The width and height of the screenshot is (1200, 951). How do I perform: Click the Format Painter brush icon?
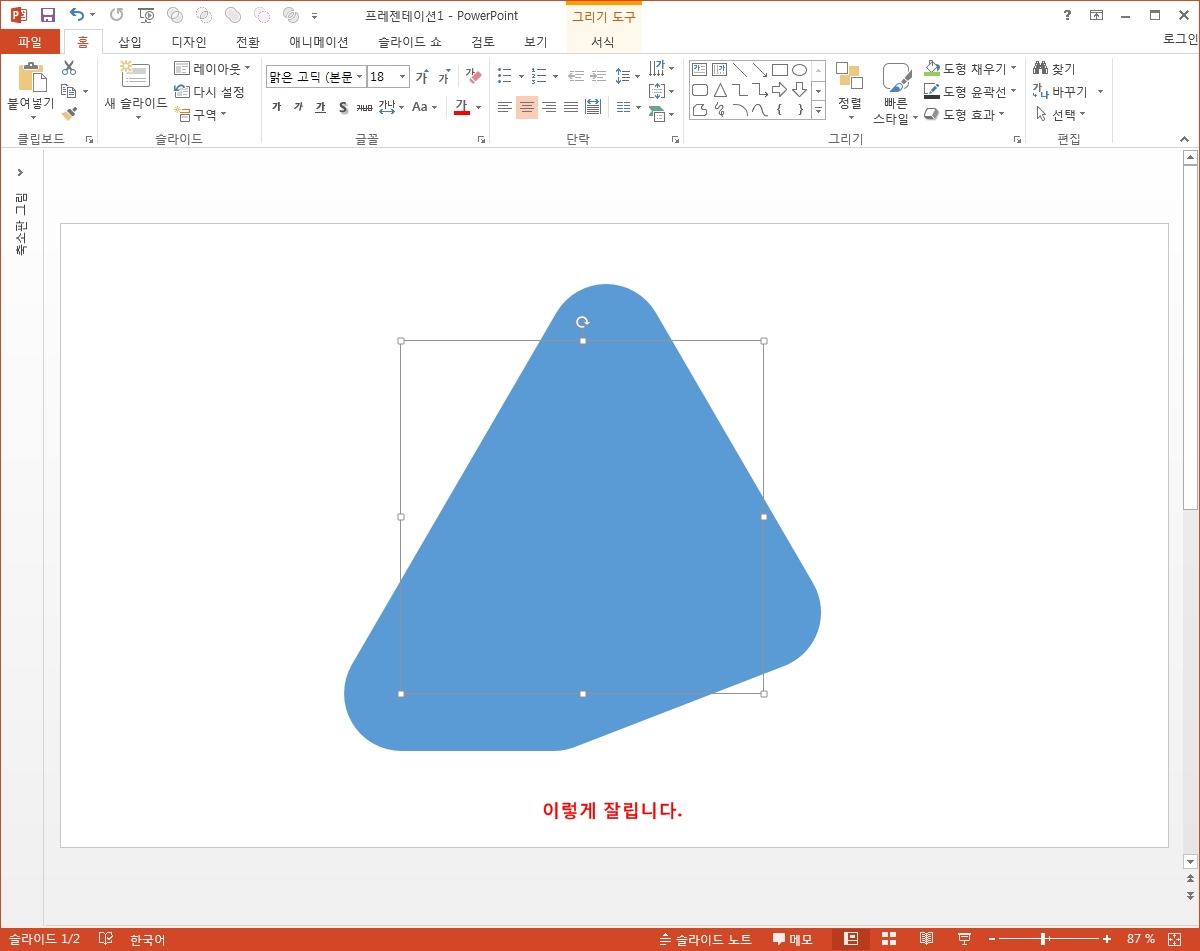pos(69,114)
